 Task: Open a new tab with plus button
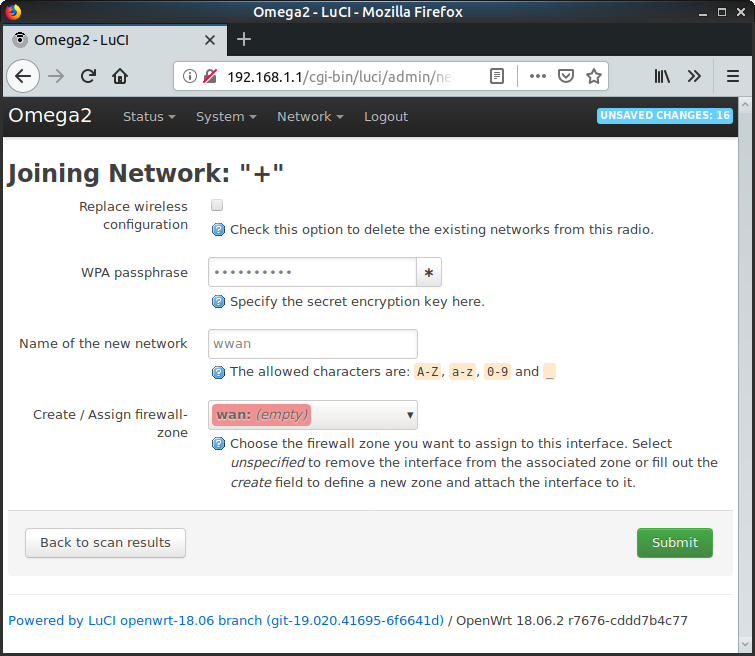244,39
